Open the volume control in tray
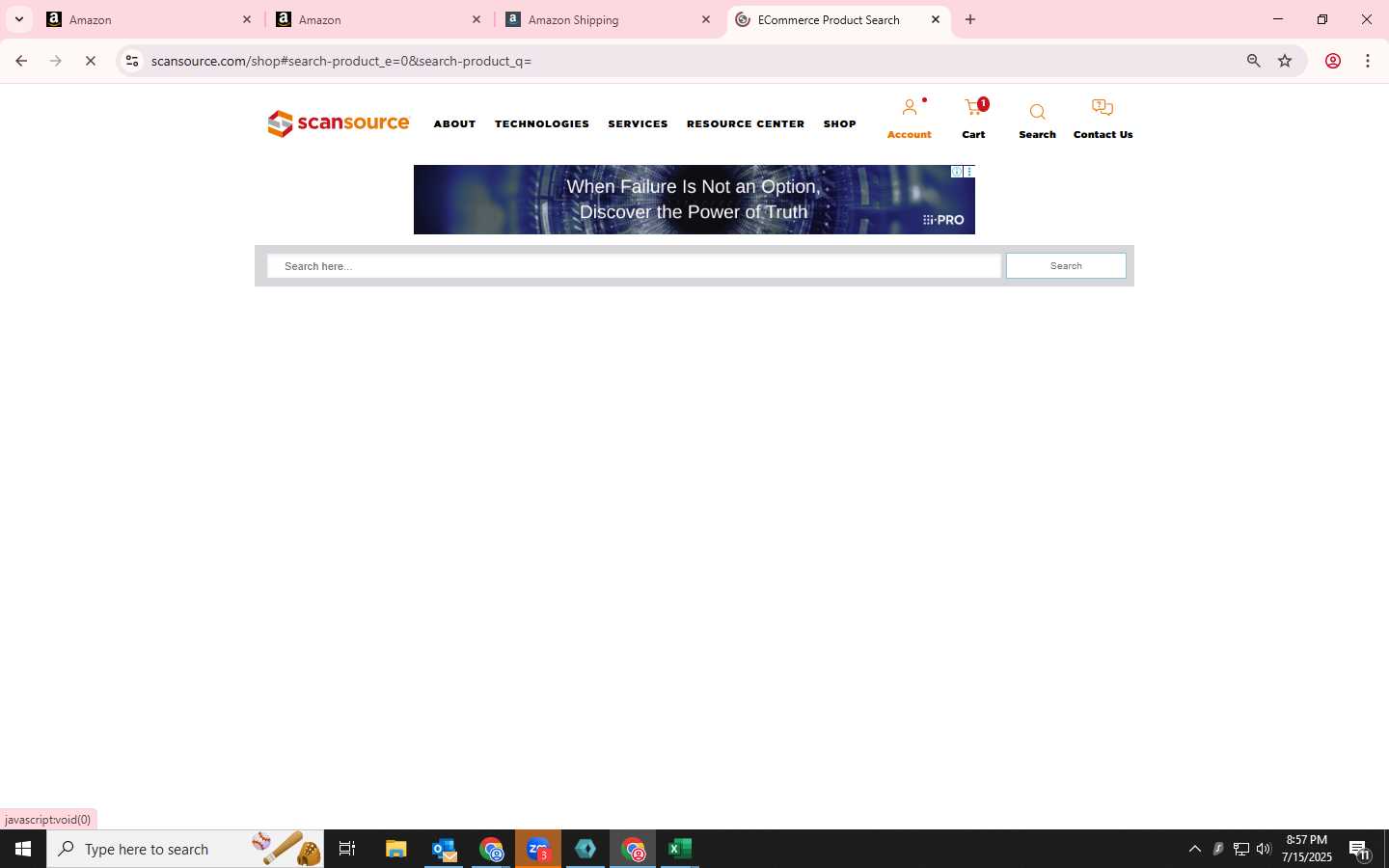Screen dimensions: 1389x868 pos(1264,849)
